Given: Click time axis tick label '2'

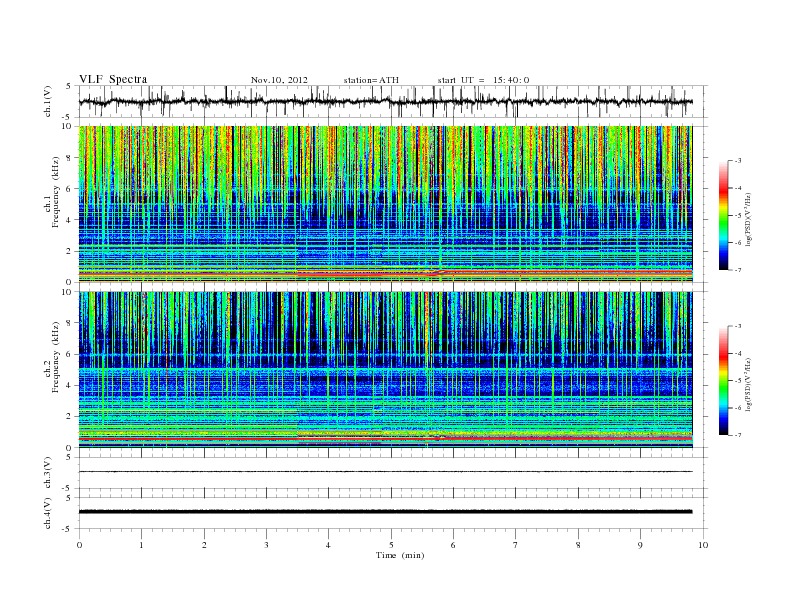Looking at the screenshot, I should coord(204,545).
